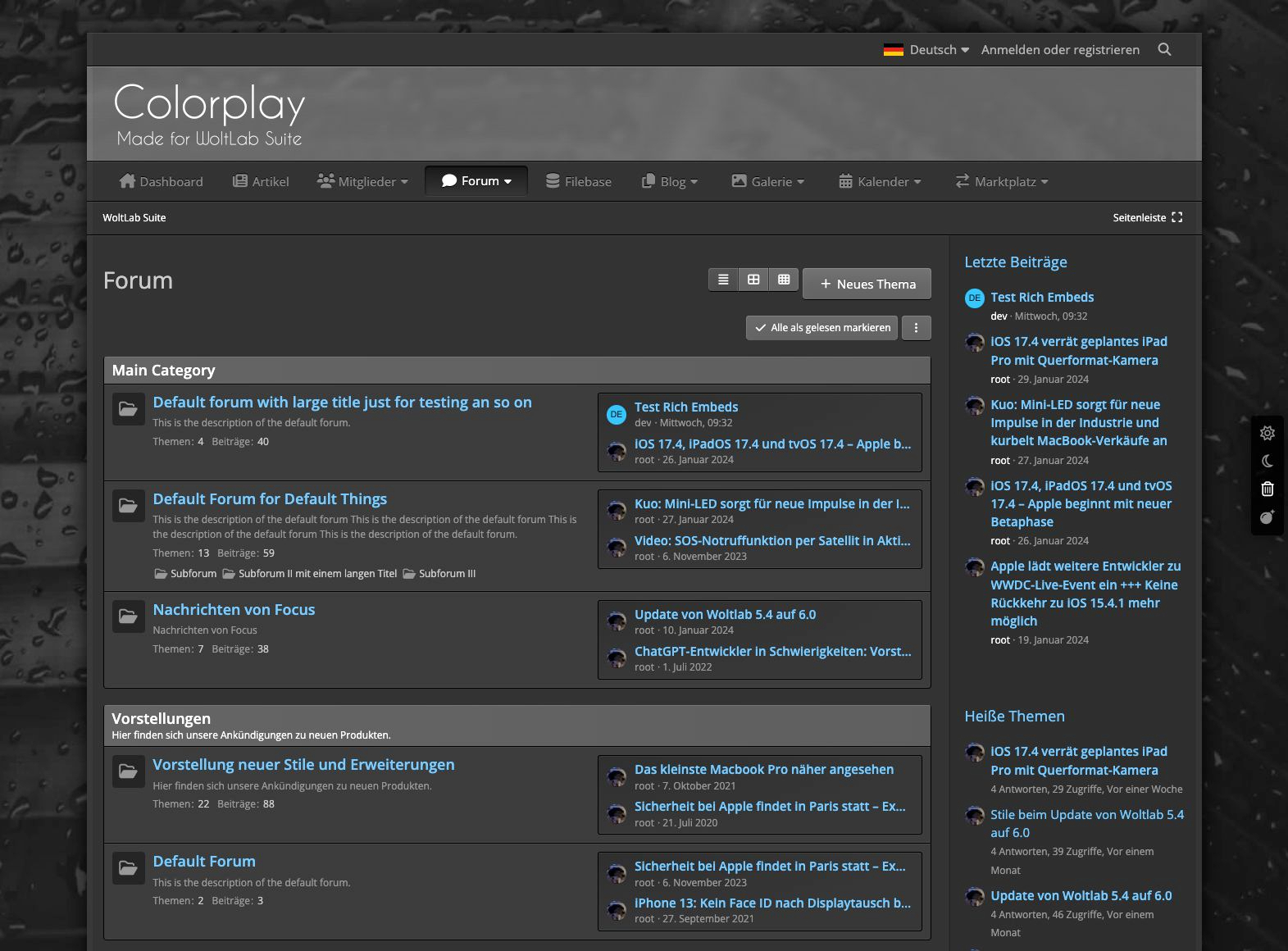Click the search magnifier icon
This screenshot has width=1288, height=951.
(1164, 49)
